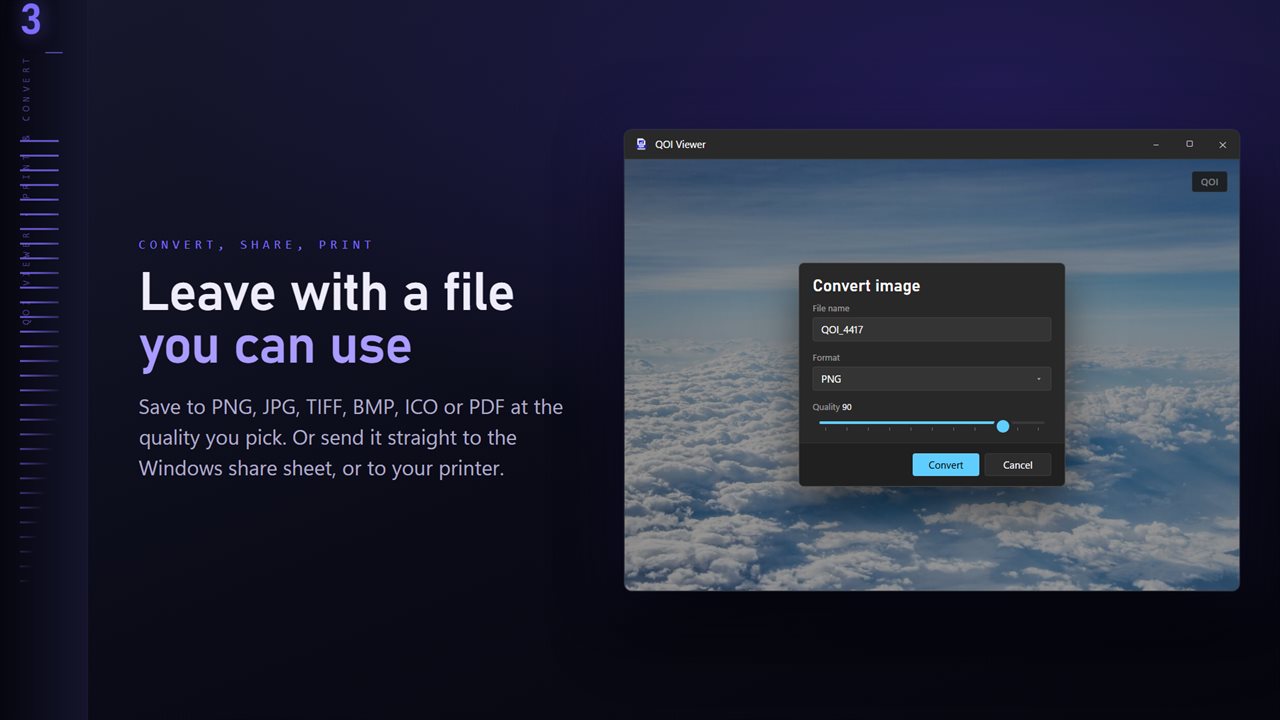Click the QOI Viewer app icon
Viewport: 1280px width, 720px height.
pyautogui.click(x=641, y=144)
